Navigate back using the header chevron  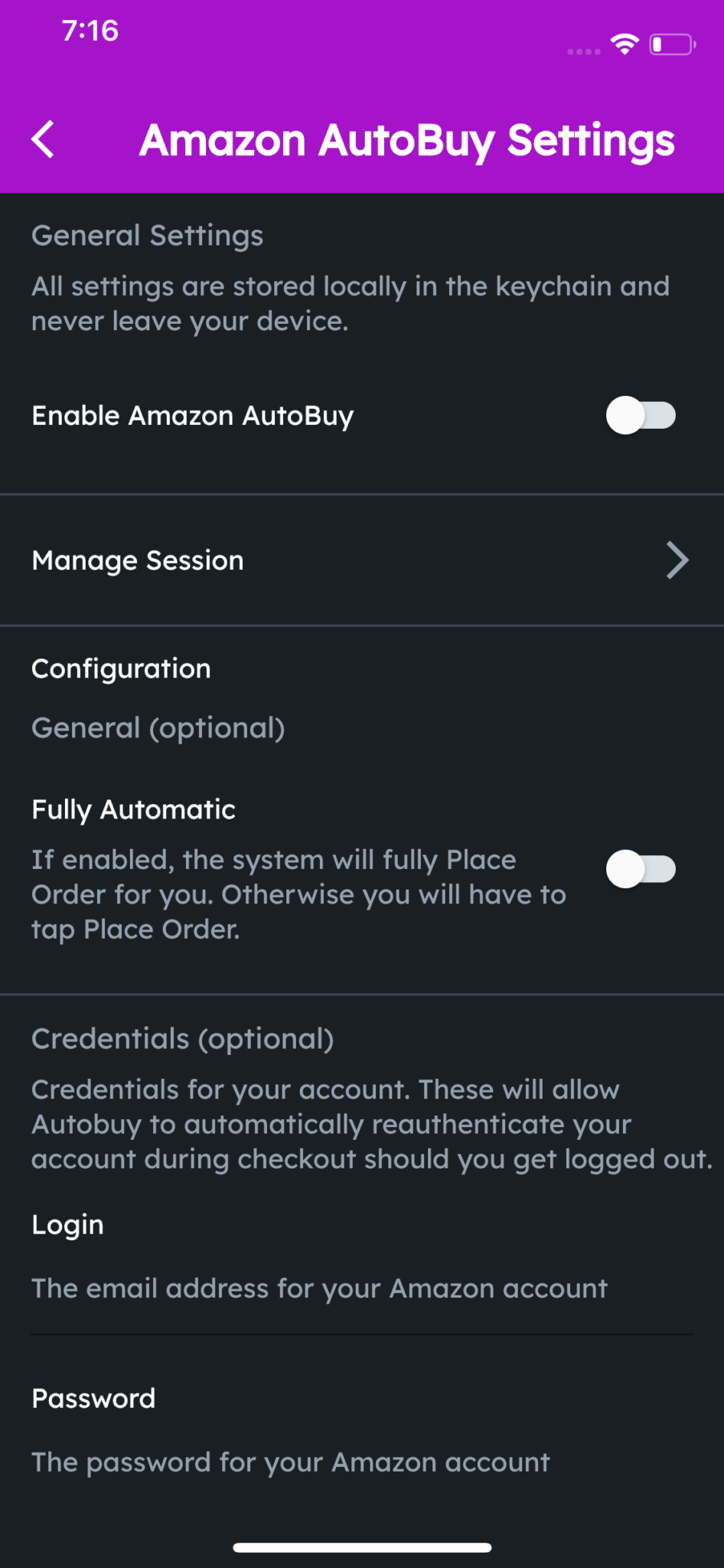point(42,139)
